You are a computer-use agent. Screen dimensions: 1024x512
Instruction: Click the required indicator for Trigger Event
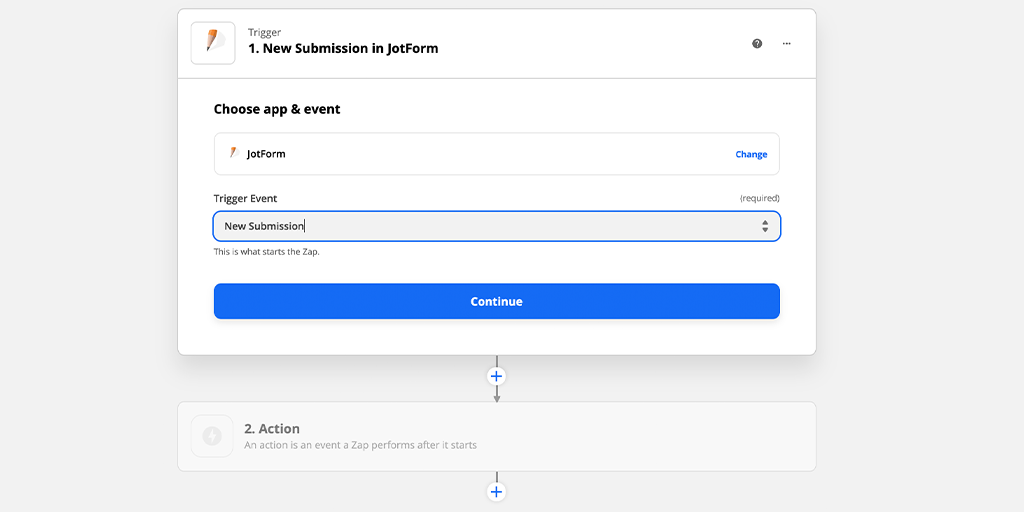pos(759,199)
